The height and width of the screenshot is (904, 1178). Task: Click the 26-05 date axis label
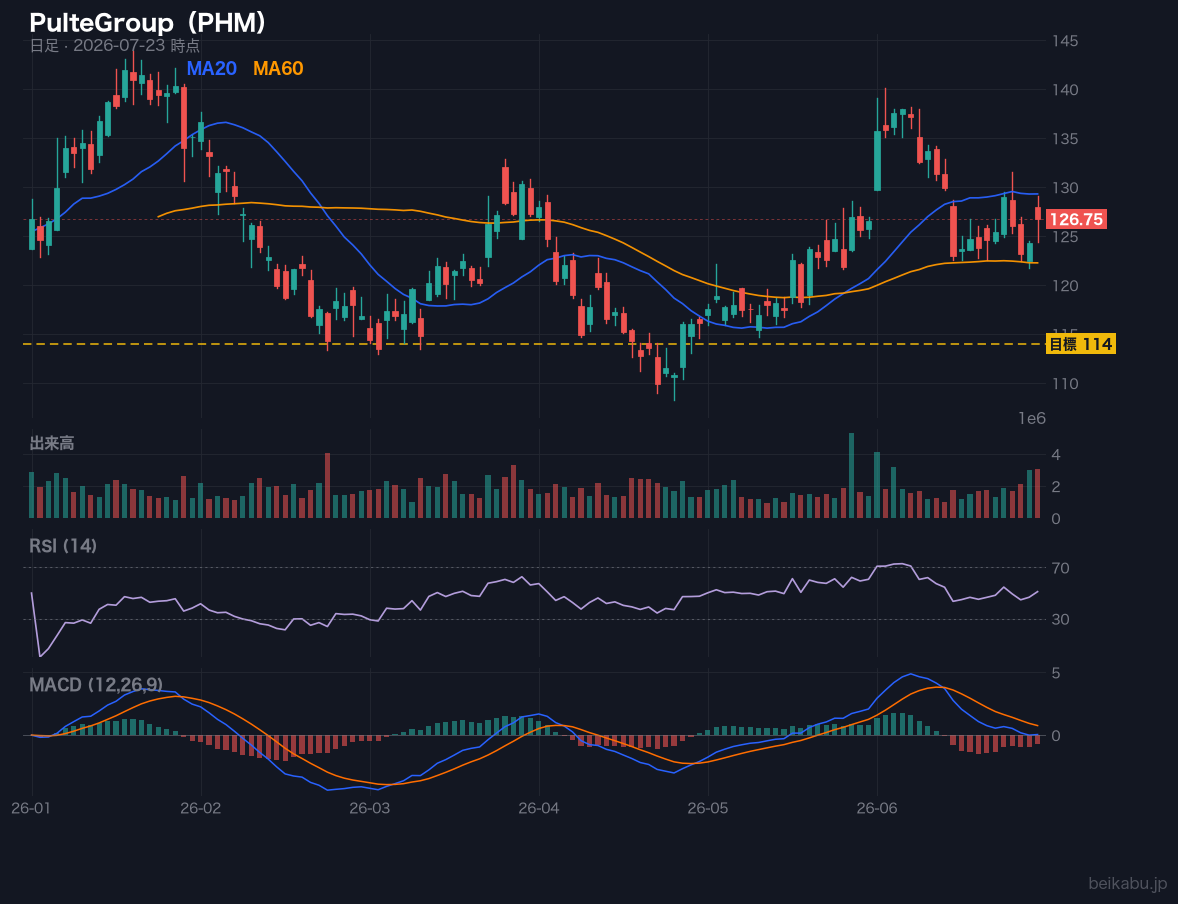[708, 808]
